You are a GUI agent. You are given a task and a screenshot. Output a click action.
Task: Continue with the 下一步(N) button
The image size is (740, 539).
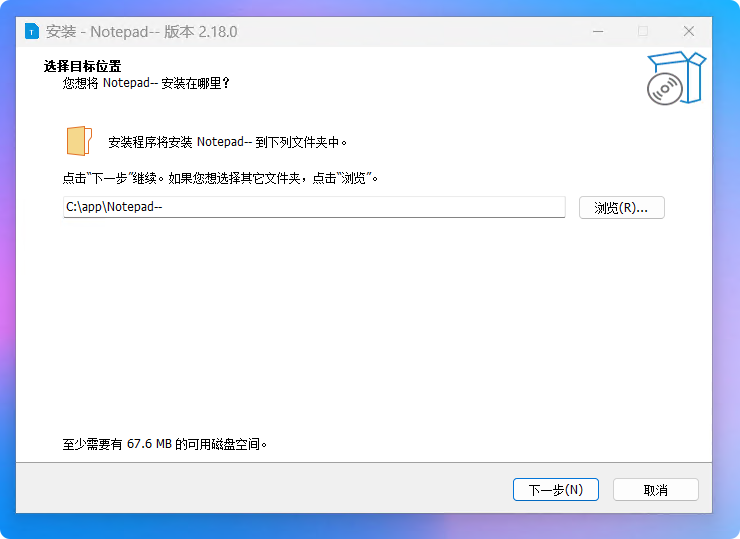pos(556,489)
